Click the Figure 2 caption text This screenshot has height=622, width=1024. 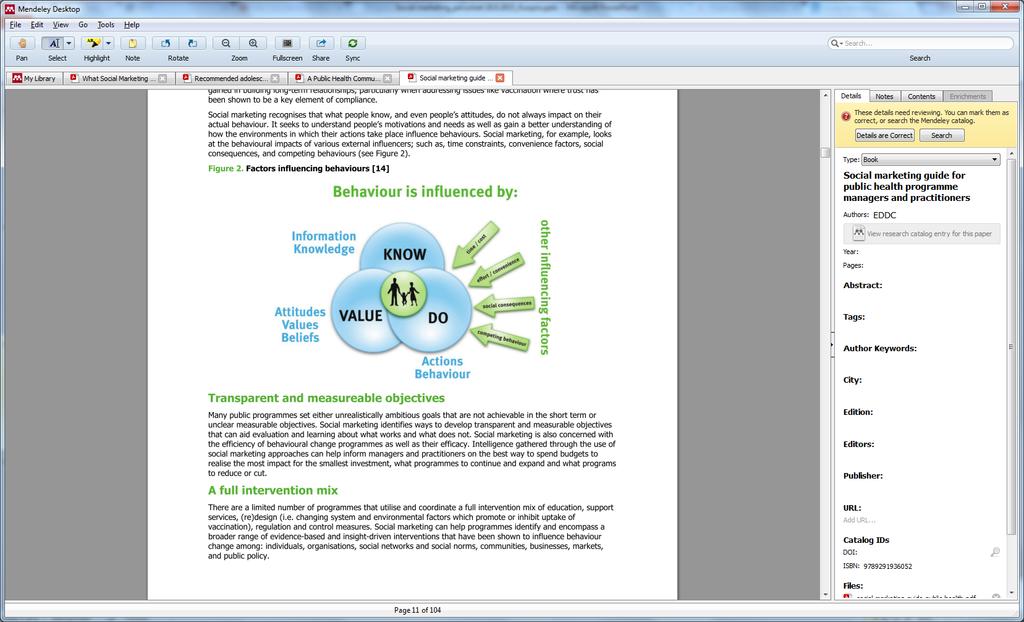point(298,169)
